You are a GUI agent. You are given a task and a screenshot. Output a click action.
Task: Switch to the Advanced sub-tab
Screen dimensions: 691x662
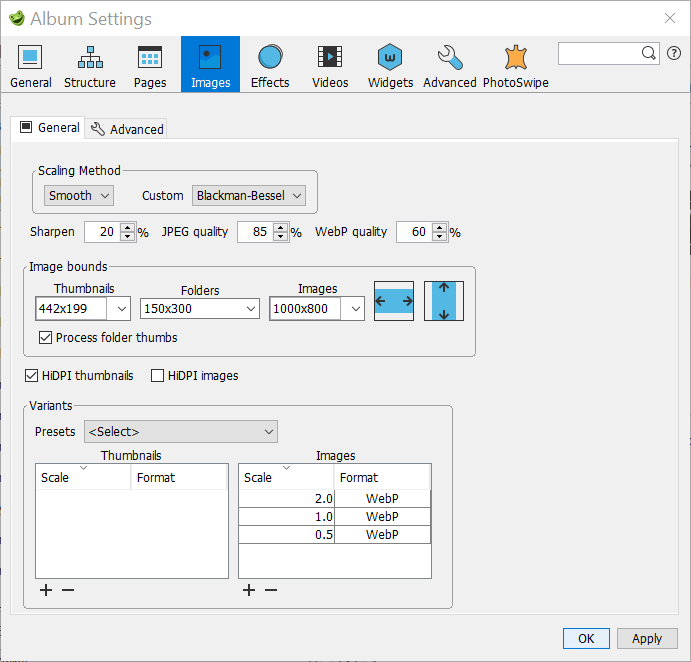click(x=127, y=129)
